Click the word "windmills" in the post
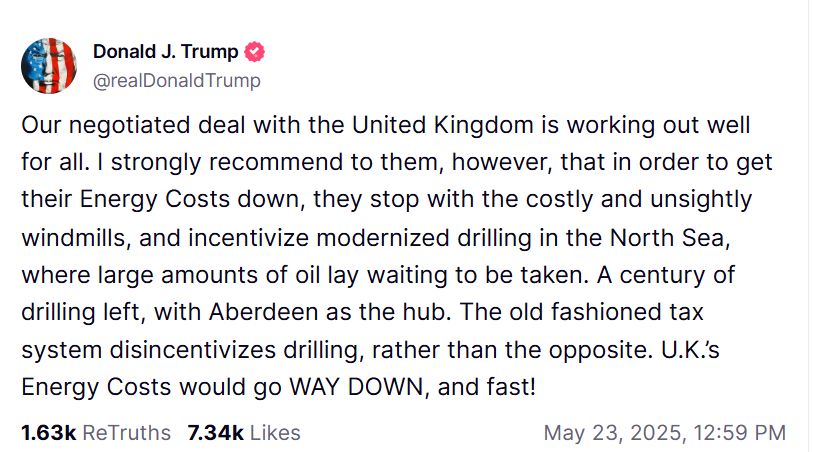The width and height of the screenshot is (814, 452). coord(75,238)
